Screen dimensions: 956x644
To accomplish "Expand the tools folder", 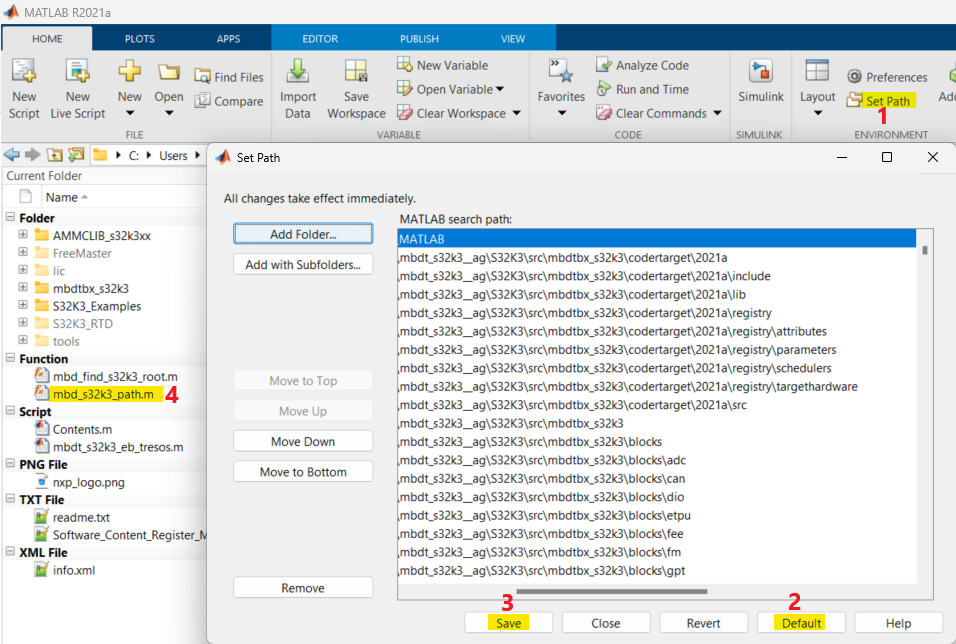I will pos(23,340).
